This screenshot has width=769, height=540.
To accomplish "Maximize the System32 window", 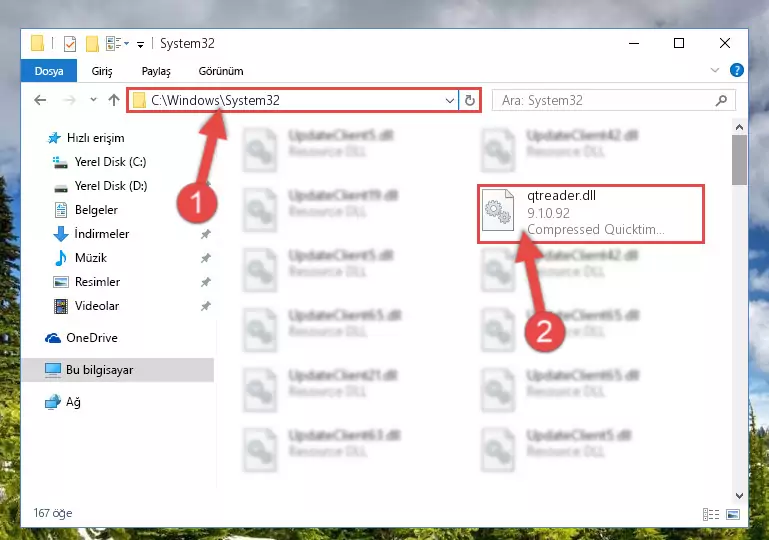I will [679, 44].
